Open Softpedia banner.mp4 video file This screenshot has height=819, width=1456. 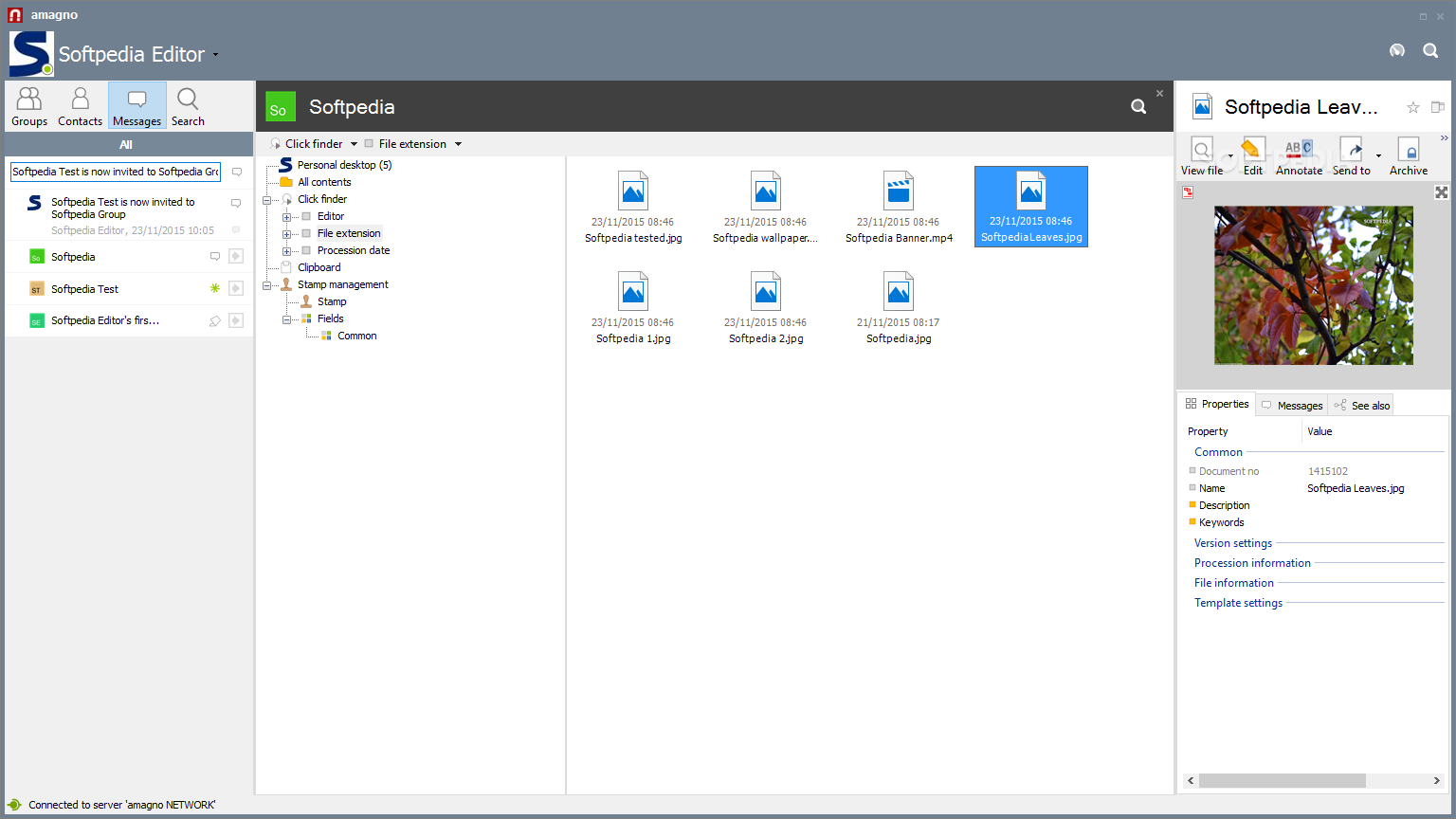899,208
